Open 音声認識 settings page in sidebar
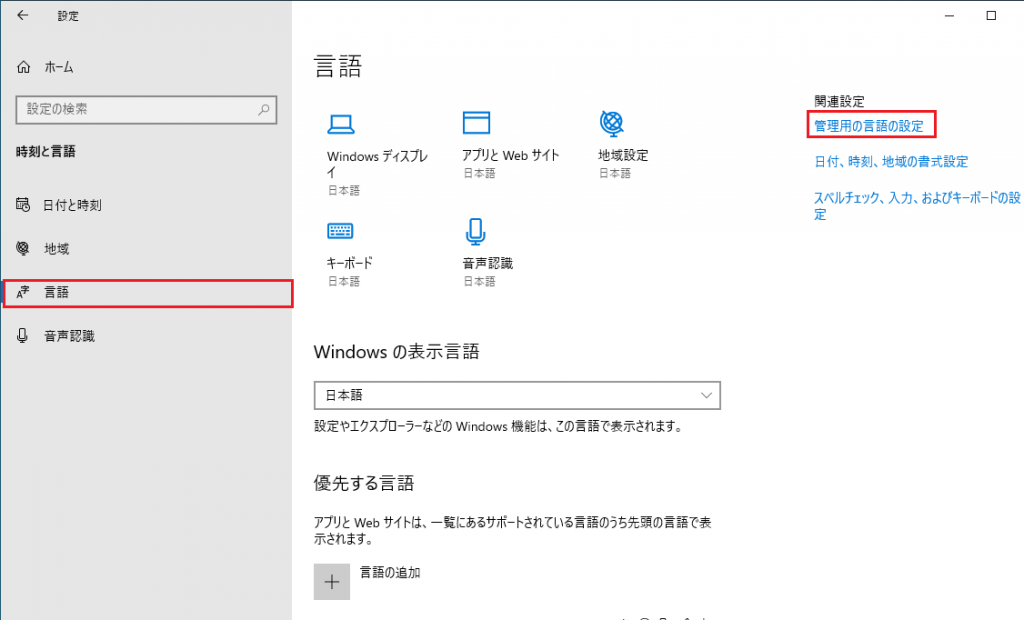Screen dimensions: 1024x620 coord(69,336)
